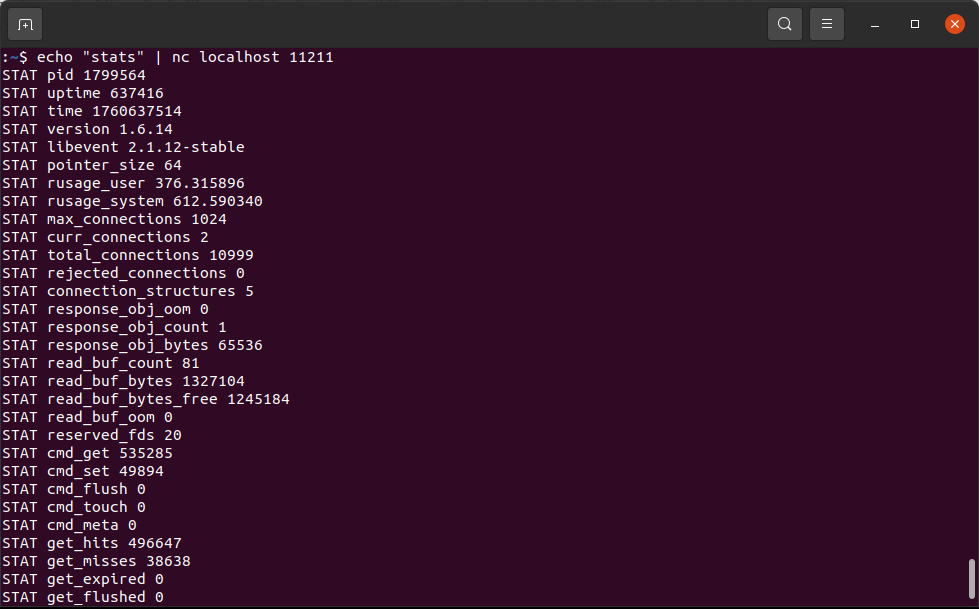Click the max_connections 1024 line
The height and width of the screenshot is (609, 979).
(114, 219)
